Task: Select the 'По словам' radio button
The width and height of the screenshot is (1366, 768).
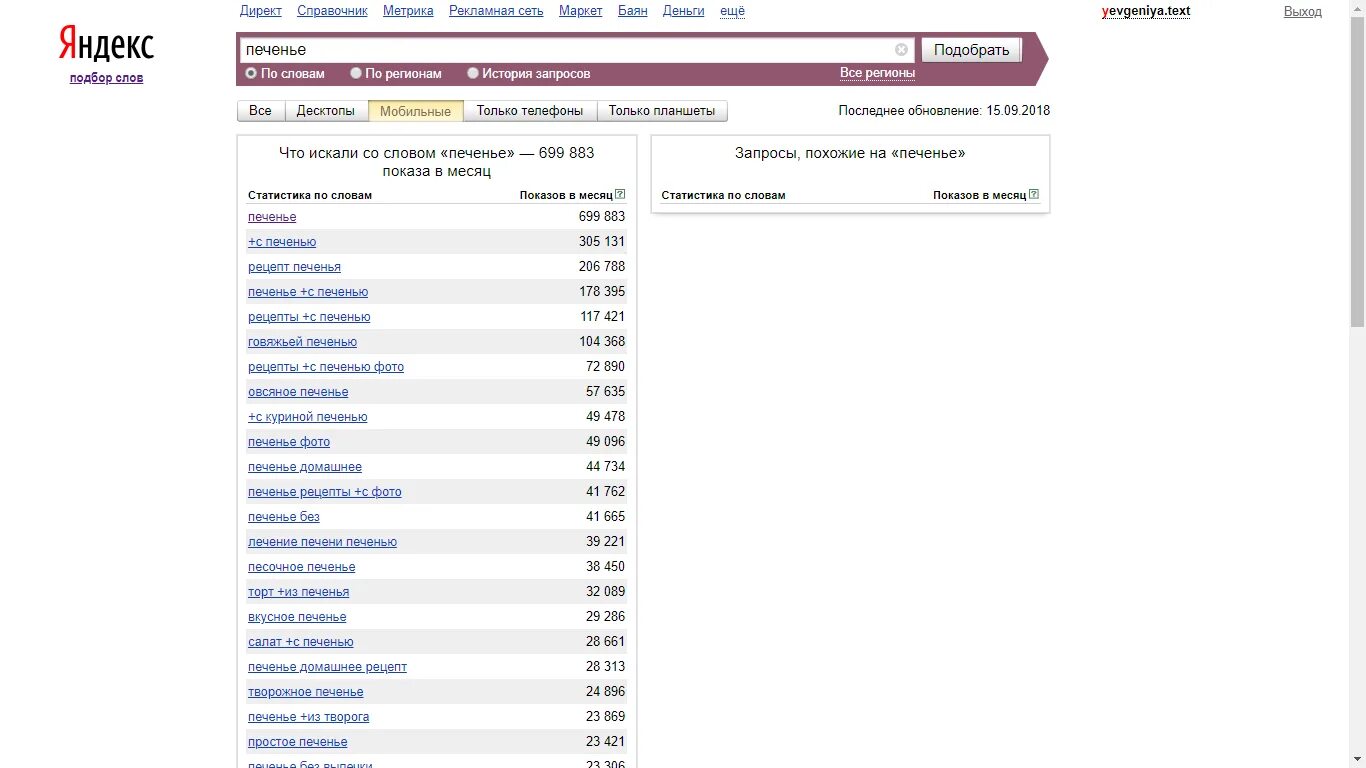Action: tap(251, 73)
